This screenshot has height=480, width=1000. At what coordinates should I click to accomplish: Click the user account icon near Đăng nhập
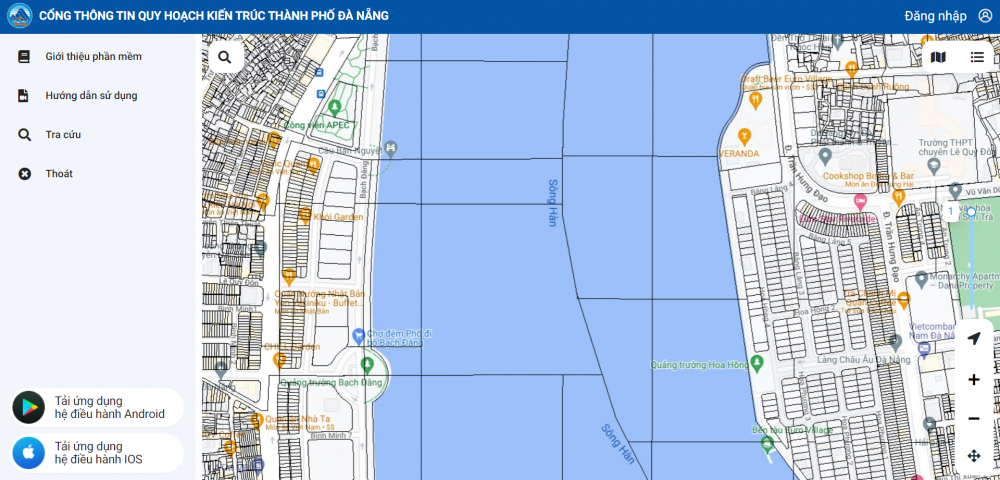pos(985,16)
